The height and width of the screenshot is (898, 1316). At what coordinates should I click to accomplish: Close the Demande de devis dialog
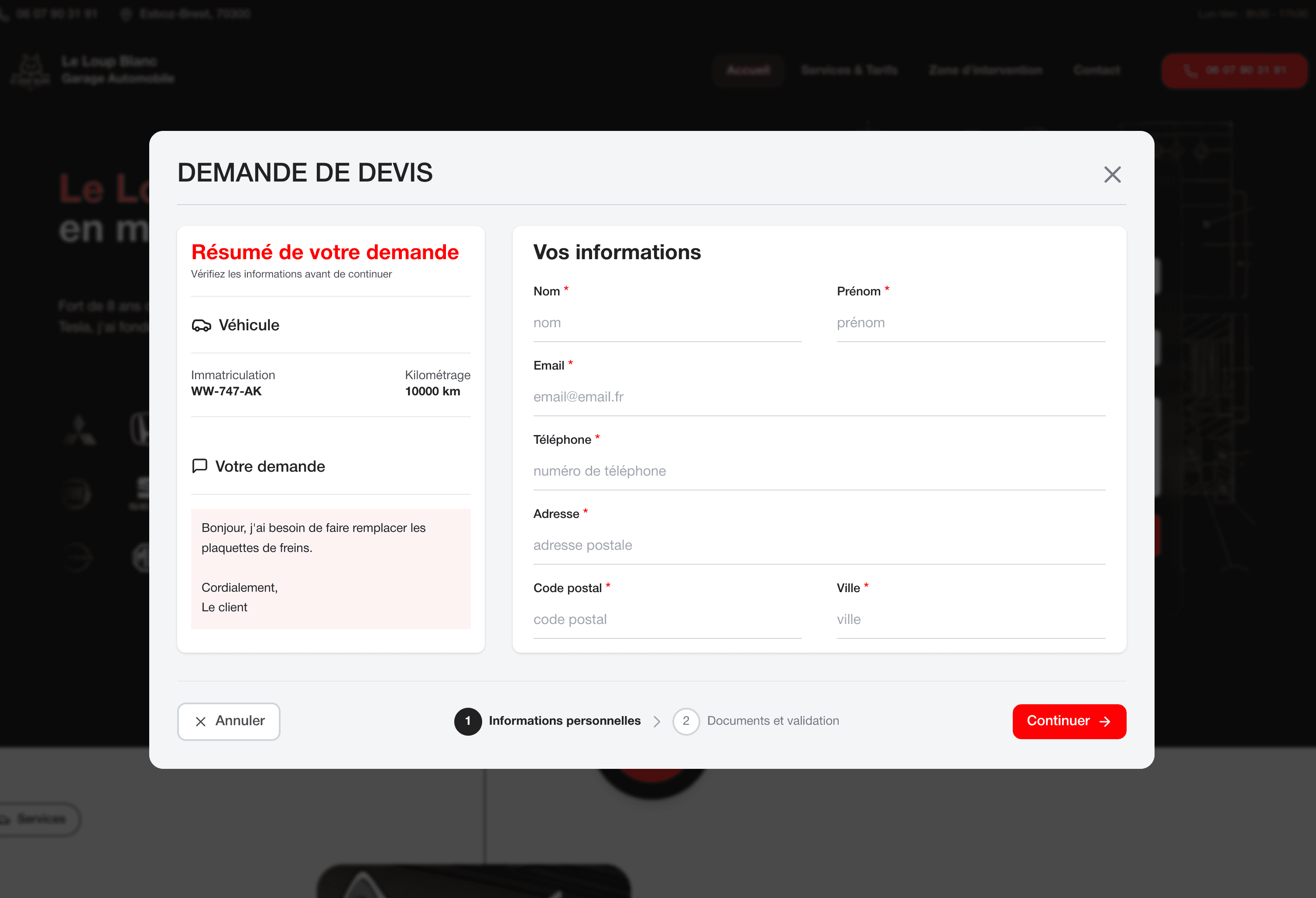click(x=1112, y=175)
